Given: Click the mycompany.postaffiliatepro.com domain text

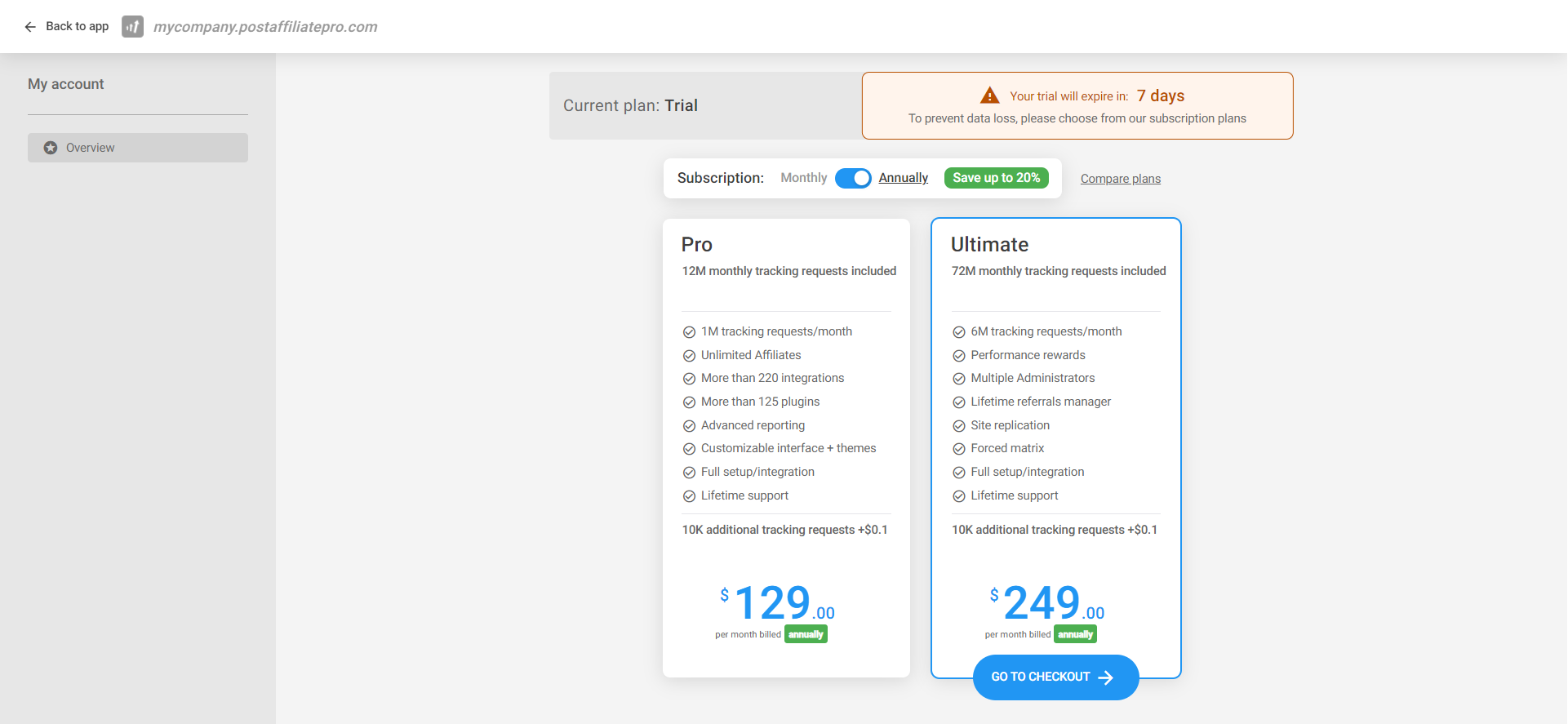Looking at the screenshot, I should 265,27.
